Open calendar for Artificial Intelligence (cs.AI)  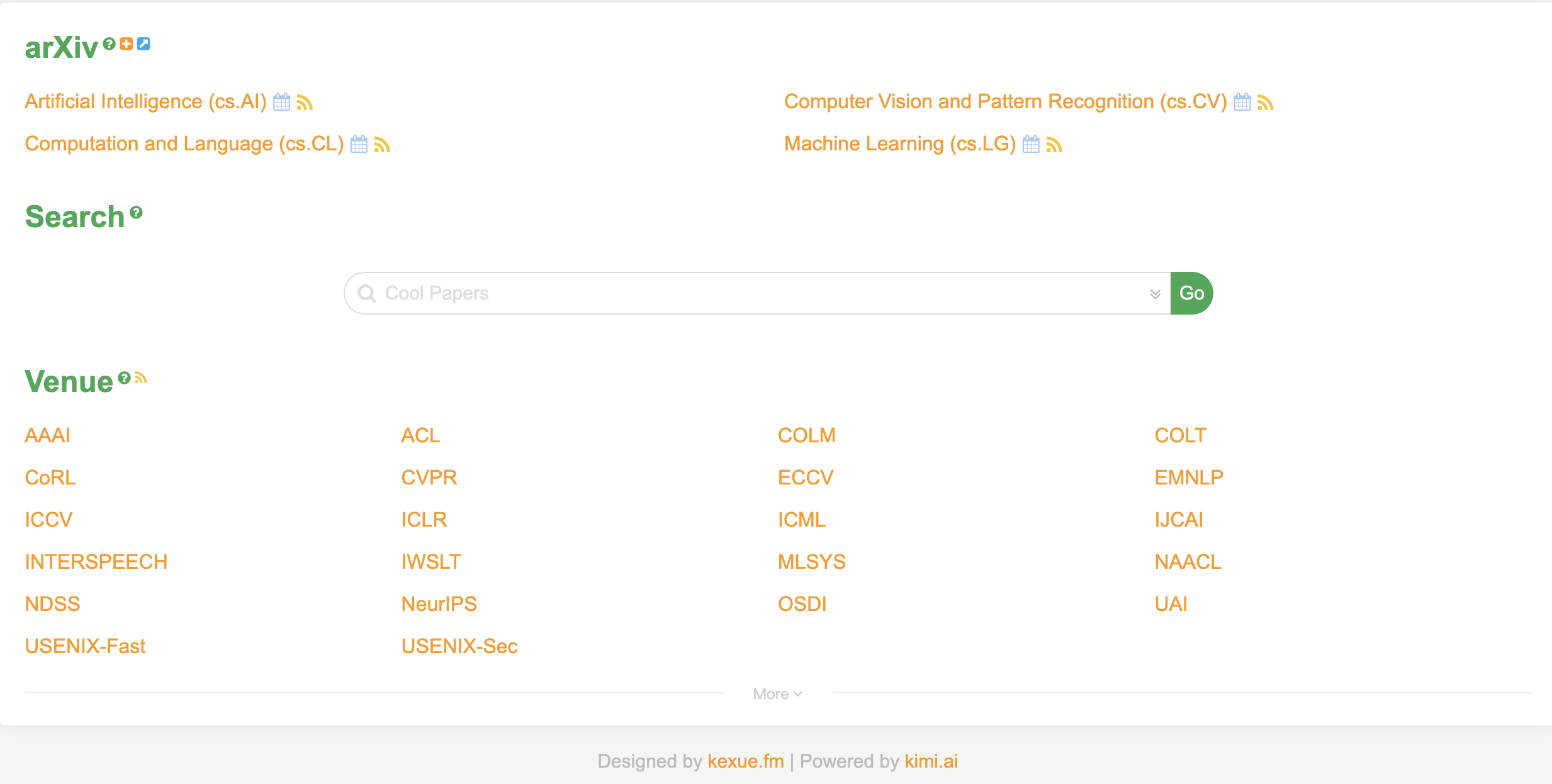(281, 102)
